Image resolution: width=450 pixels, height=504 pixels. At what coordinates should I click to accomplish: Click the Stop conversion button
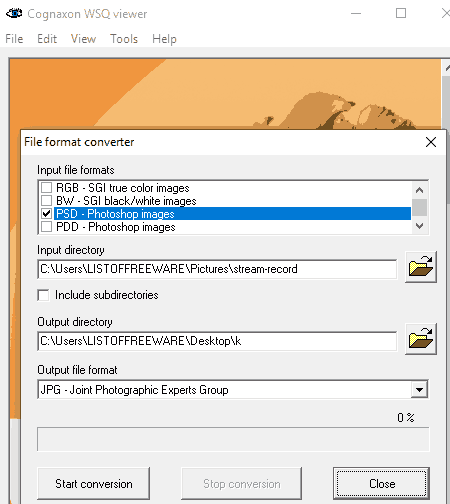pos(242,483)
